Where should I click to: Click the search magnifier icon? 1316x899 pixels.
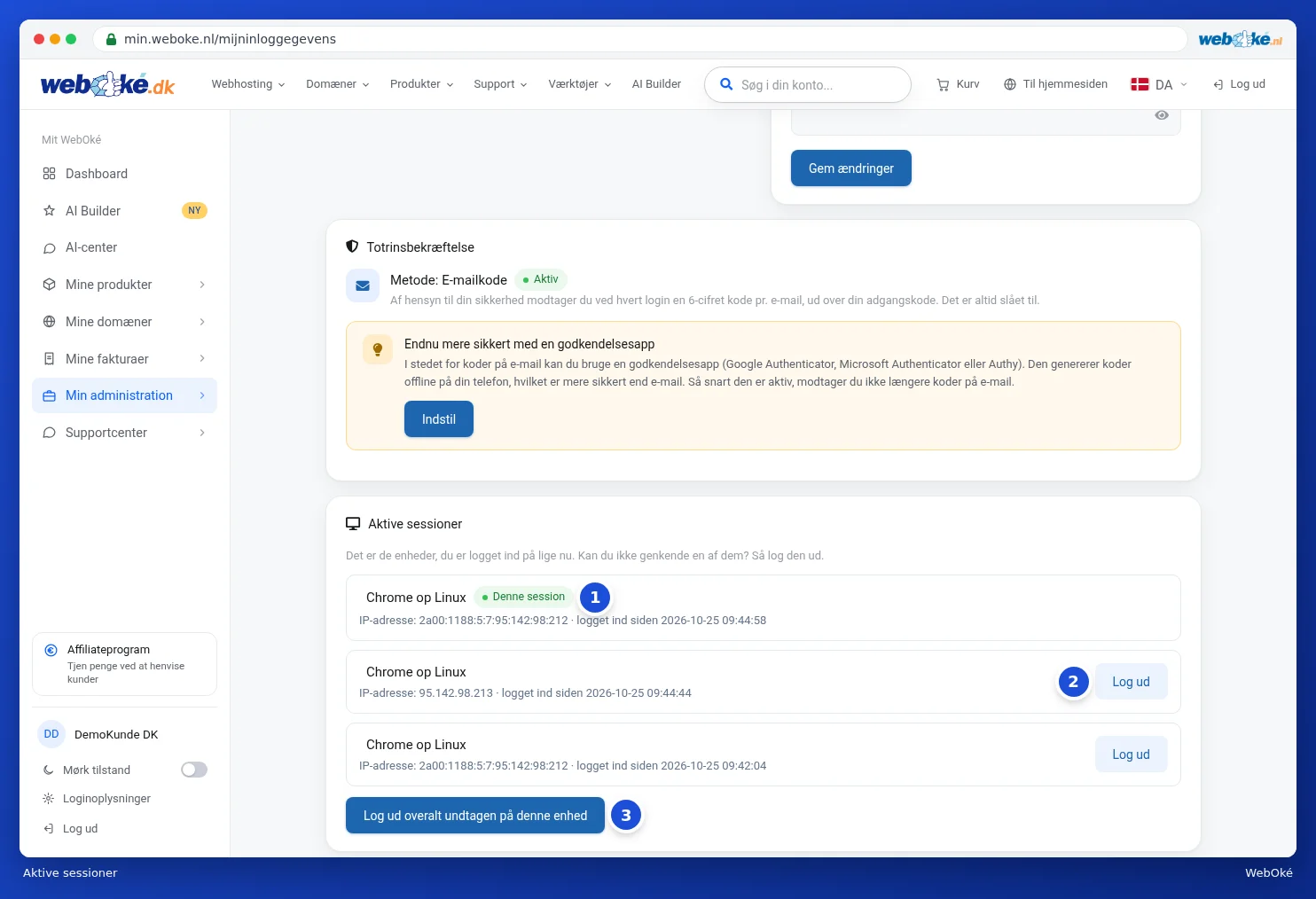(x=726, y=84)
